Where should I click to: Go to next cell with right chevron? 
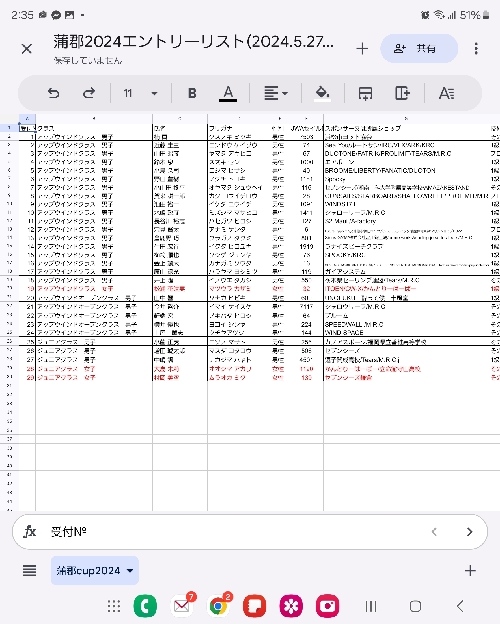[x=469, y=532]
